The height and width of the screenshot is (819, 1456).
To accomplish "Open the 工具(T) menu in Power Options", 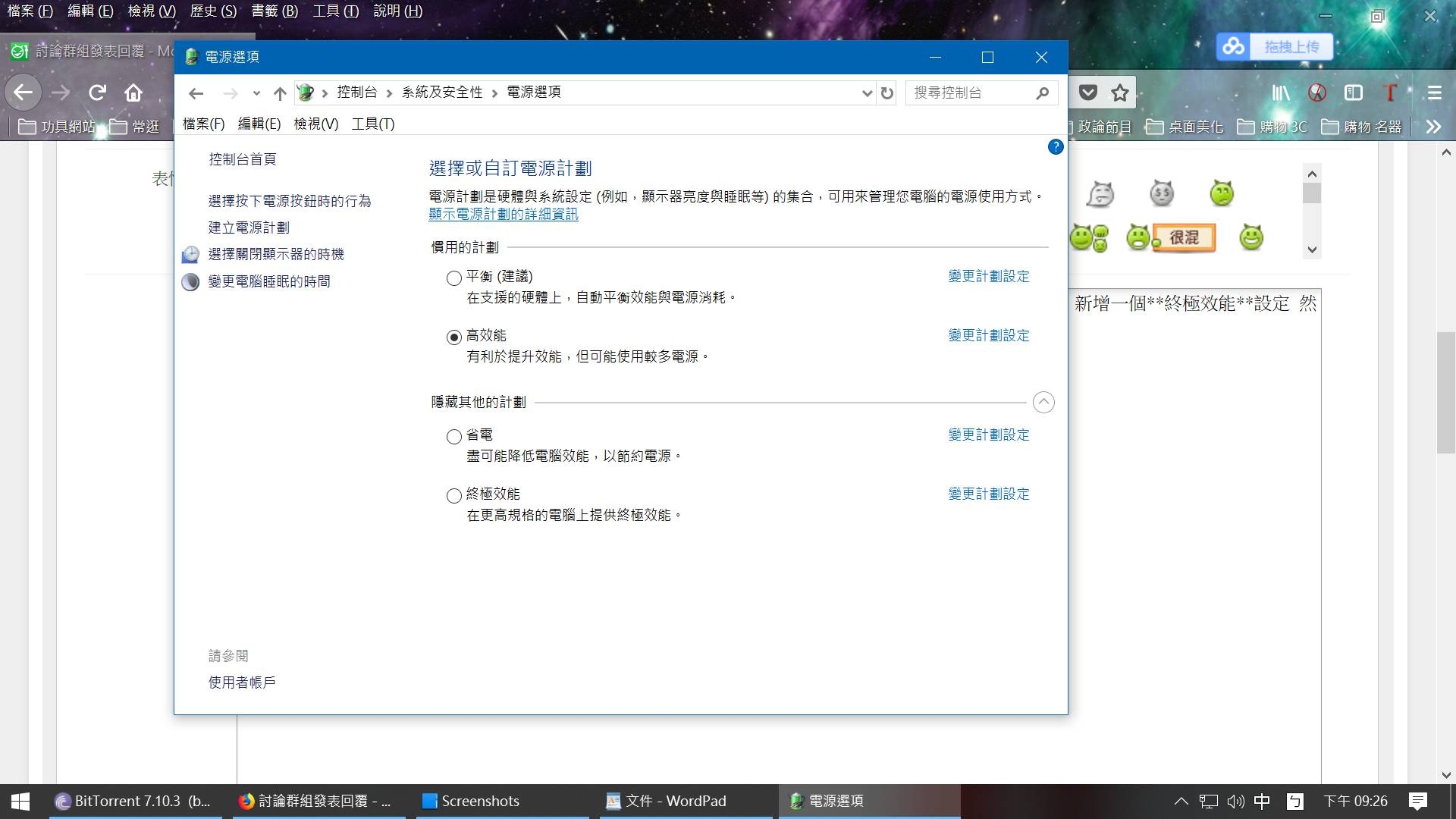I will [x=372, y=124].
